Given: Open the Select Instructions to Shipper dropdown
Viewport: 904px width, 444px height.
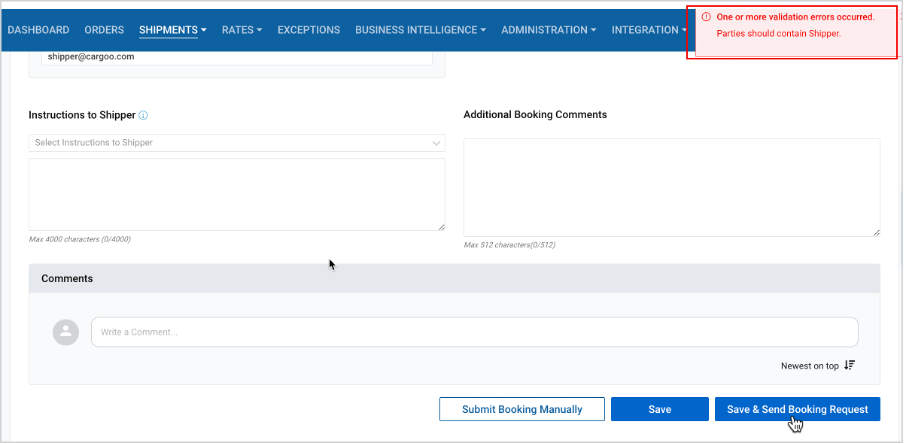Looking at the screenshot, I should pos(237,143).
